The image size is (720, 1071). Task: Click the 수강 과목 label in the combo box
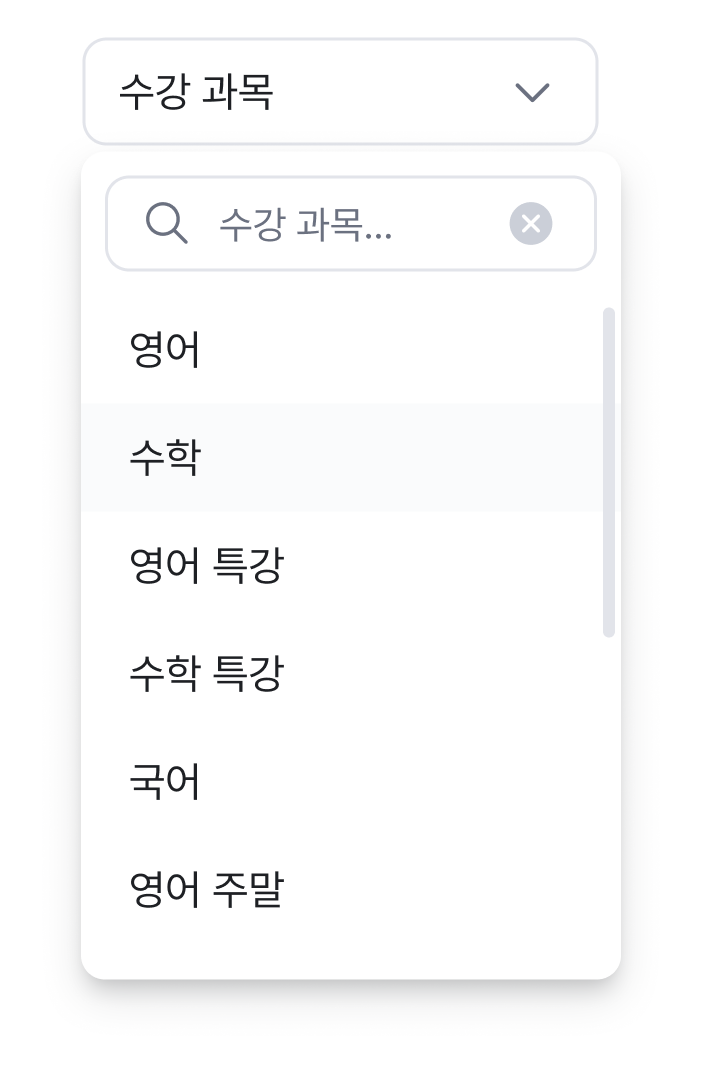pos(196,92)
